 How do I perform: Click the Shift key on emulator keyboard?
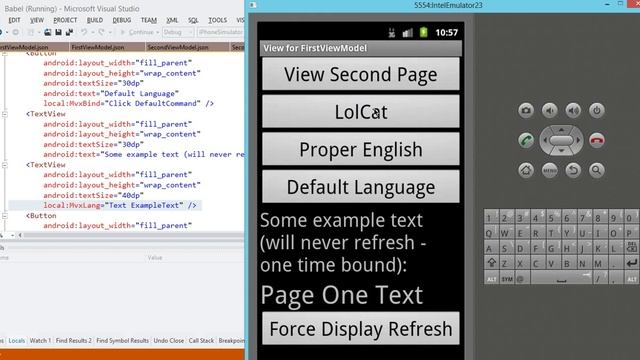[x=491, y=263]
